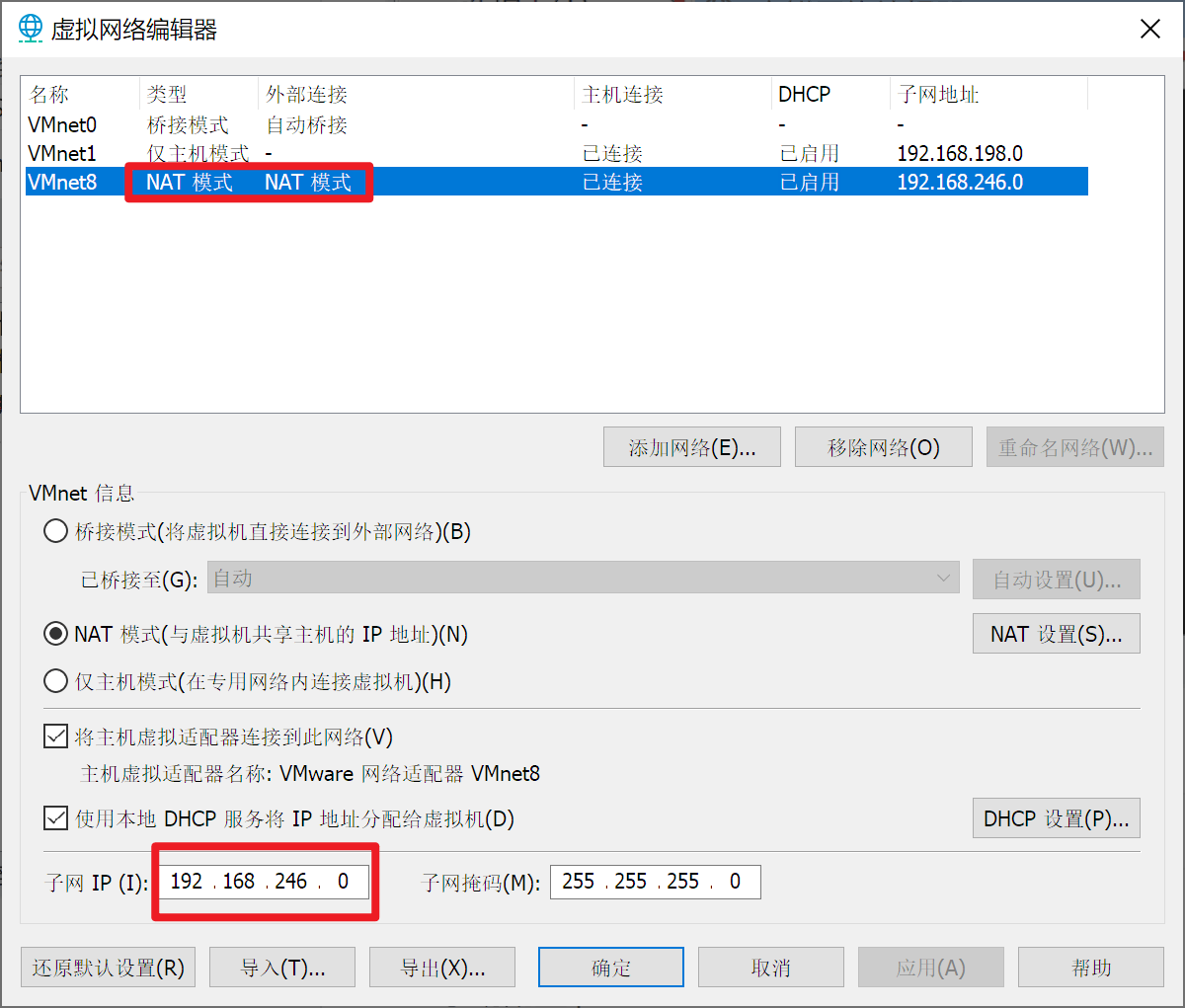Open NAT 设置(S) dialog
This screenshot has width=1185, height=1008.
[x=1056, y=634]
